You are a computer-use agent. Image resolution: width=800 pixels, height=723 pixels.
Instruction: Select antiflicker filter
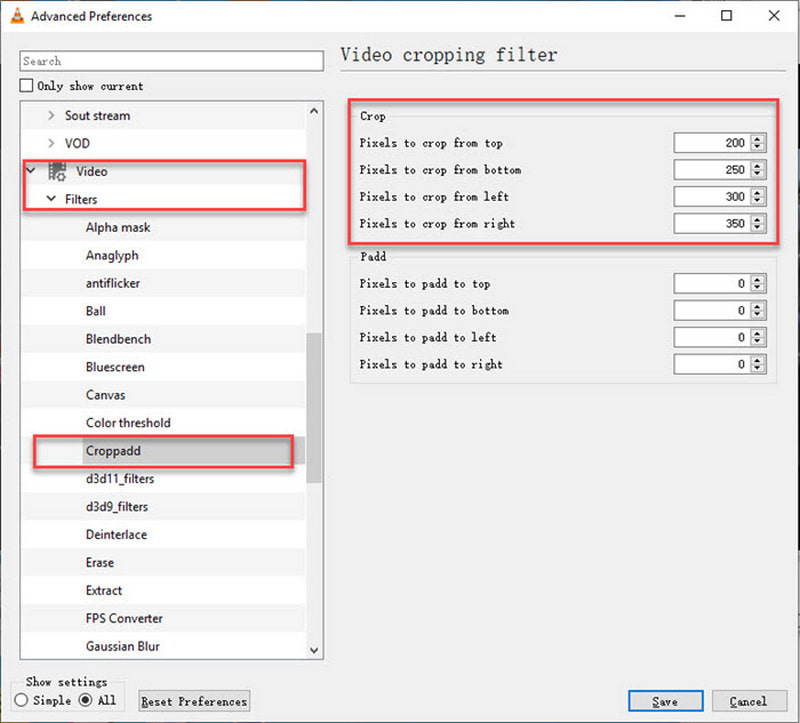113,283
